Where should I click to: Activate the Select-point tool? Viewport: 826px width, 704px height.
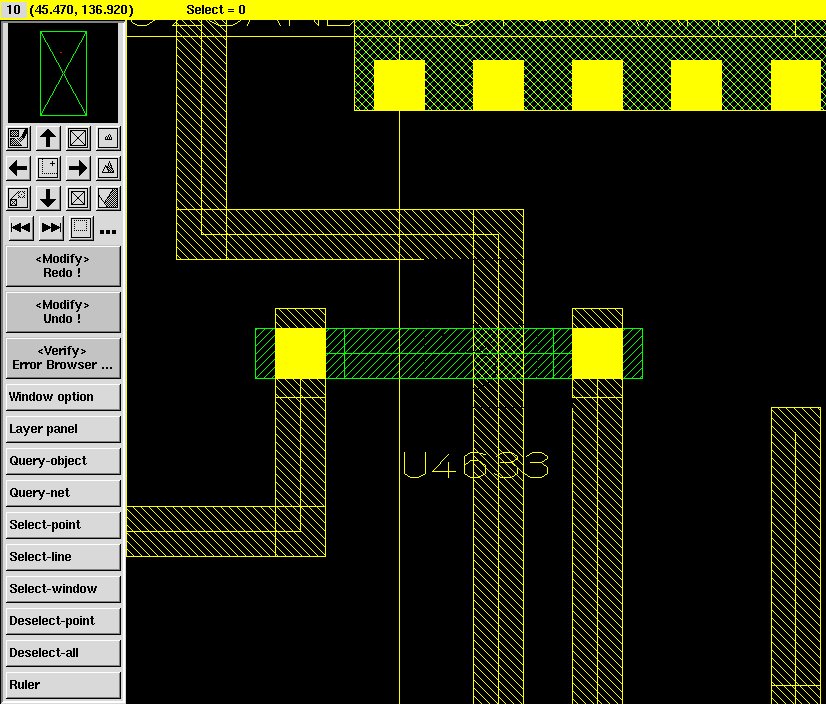coord(63,525)
